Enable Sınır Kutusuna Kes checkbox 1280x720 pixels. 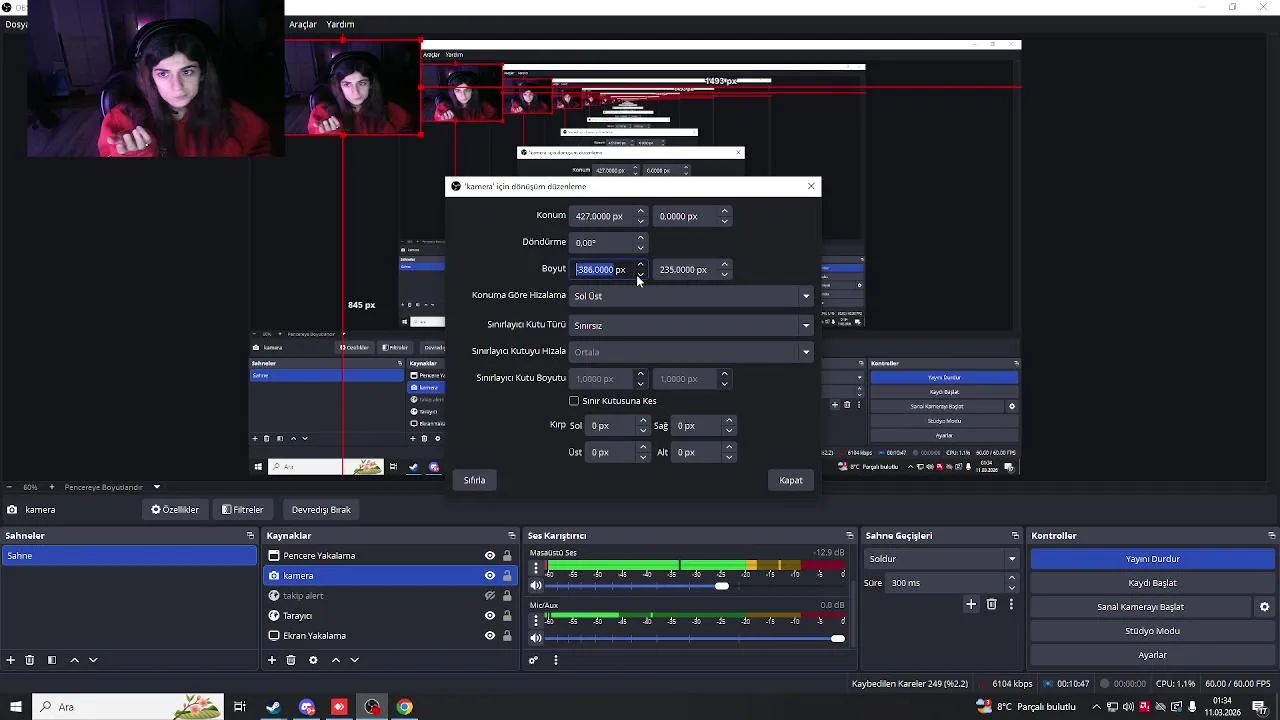(x=574, y=401)
